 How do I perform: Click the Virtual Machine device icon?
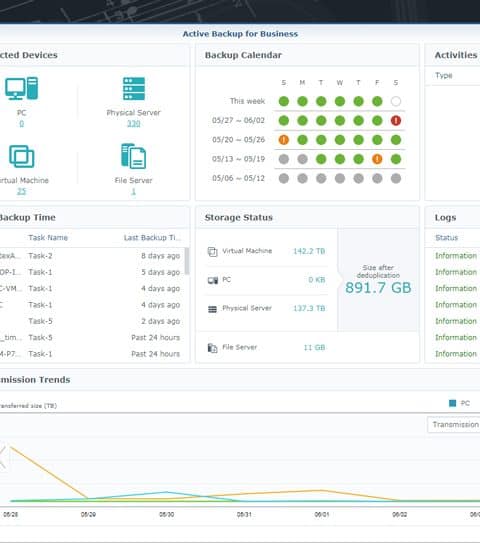(21, 156)
